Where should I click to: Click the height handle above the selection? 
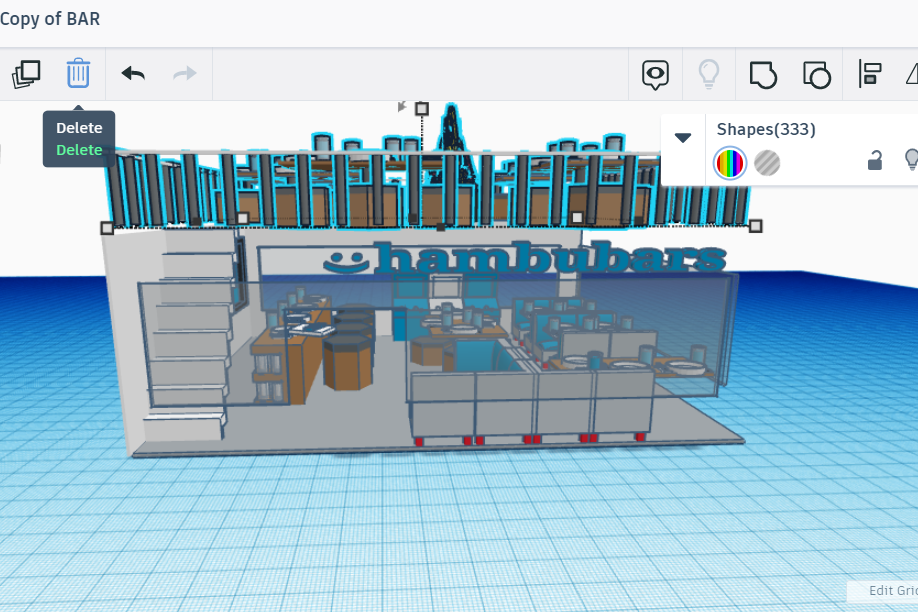tap(422, 108)
